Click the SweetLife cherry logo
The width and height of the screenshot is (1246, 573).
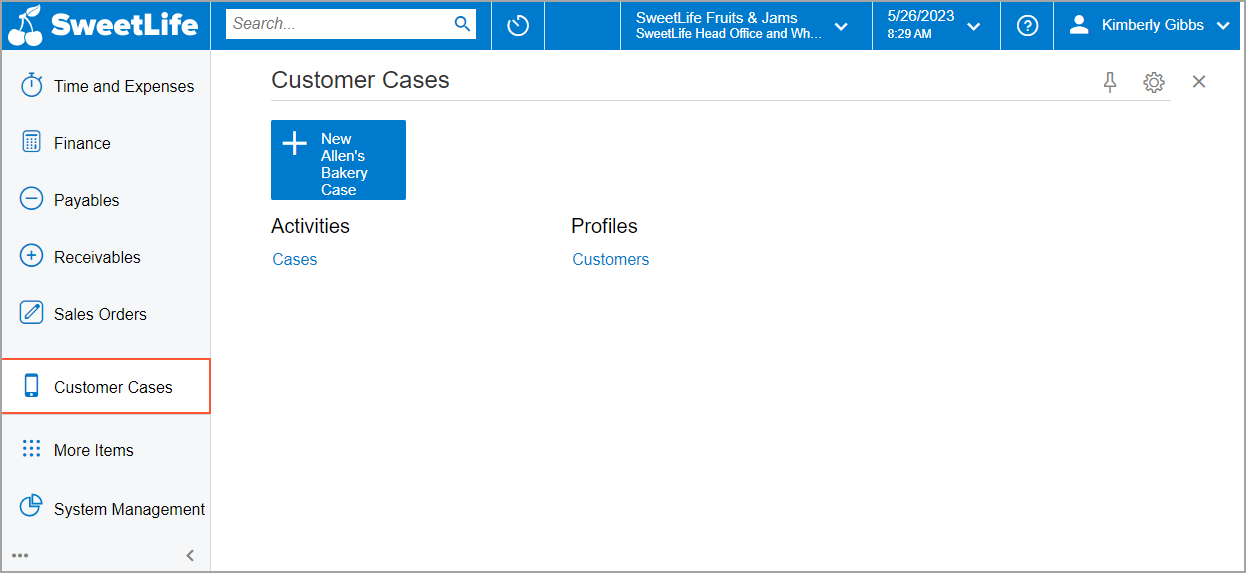24,25
